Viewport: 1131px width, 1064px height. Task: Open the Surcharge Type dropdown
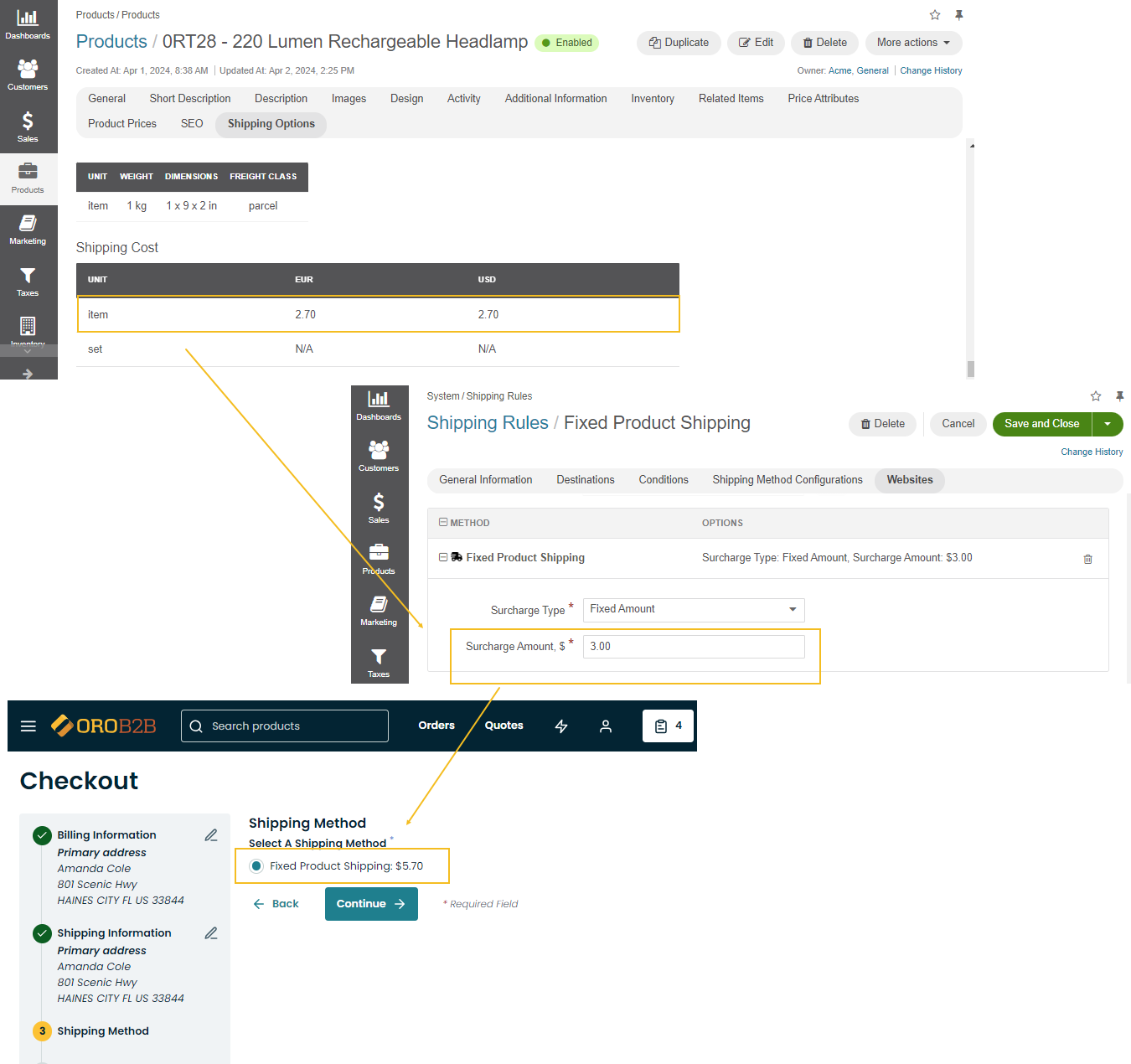(x=694, y=610)
